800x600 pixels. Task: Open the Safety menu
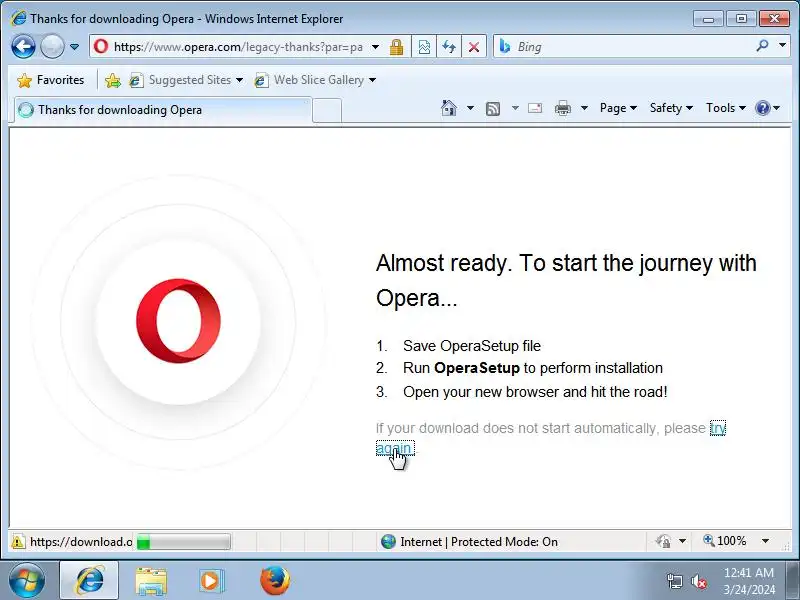point(671,108)
